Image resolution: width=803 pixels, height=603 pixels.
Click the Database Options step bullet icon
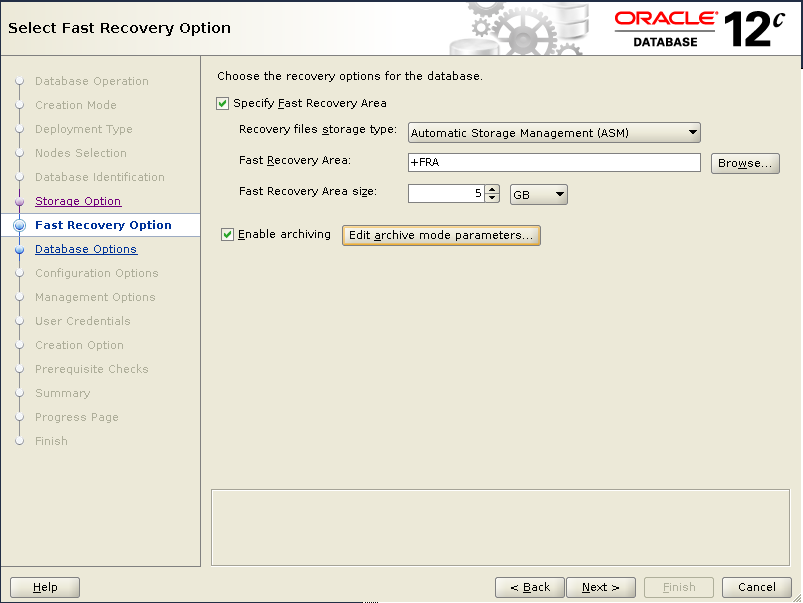19,250
